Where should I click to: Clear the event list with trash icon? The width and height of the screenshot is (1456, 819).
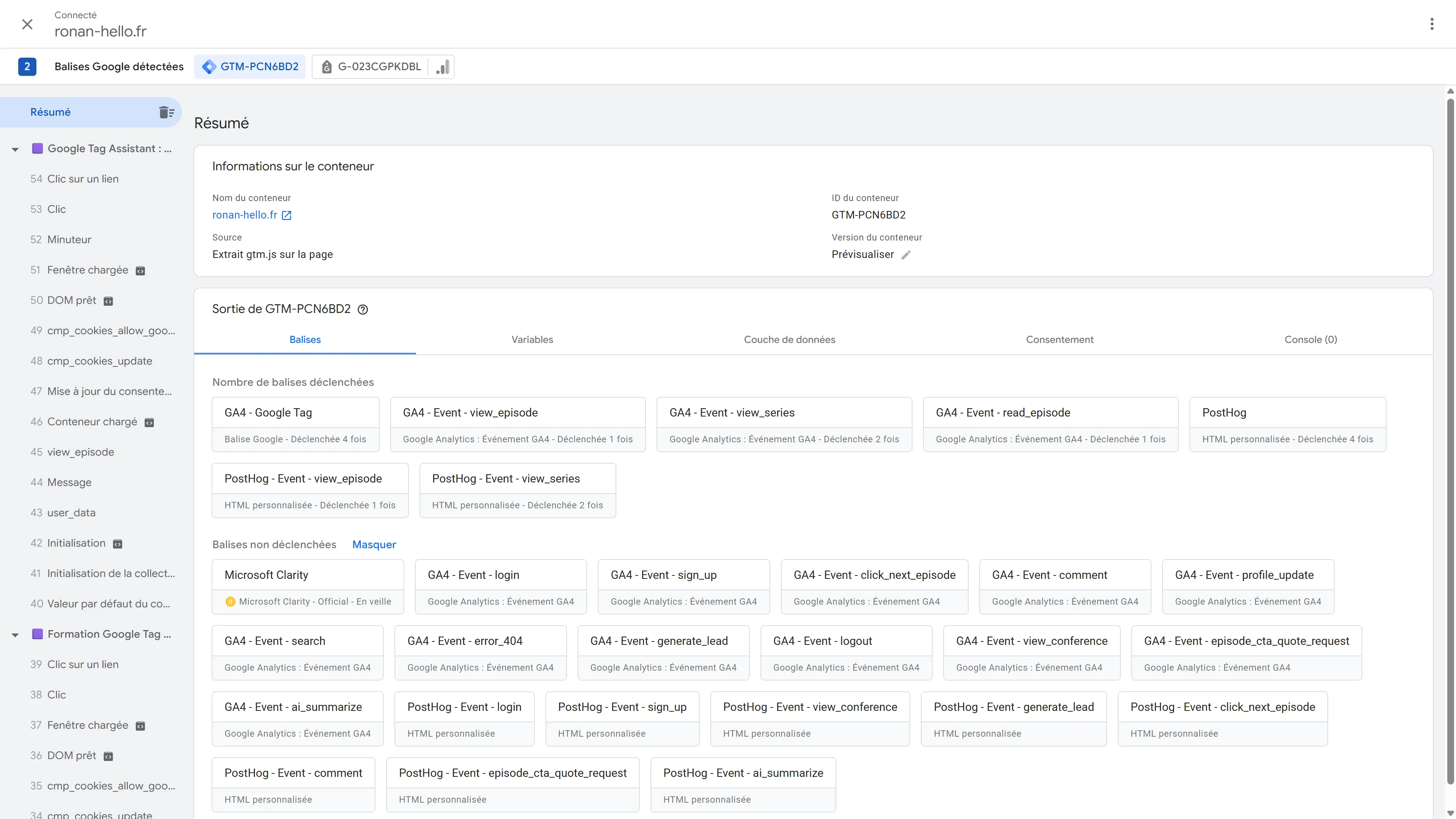pos(166,113)
